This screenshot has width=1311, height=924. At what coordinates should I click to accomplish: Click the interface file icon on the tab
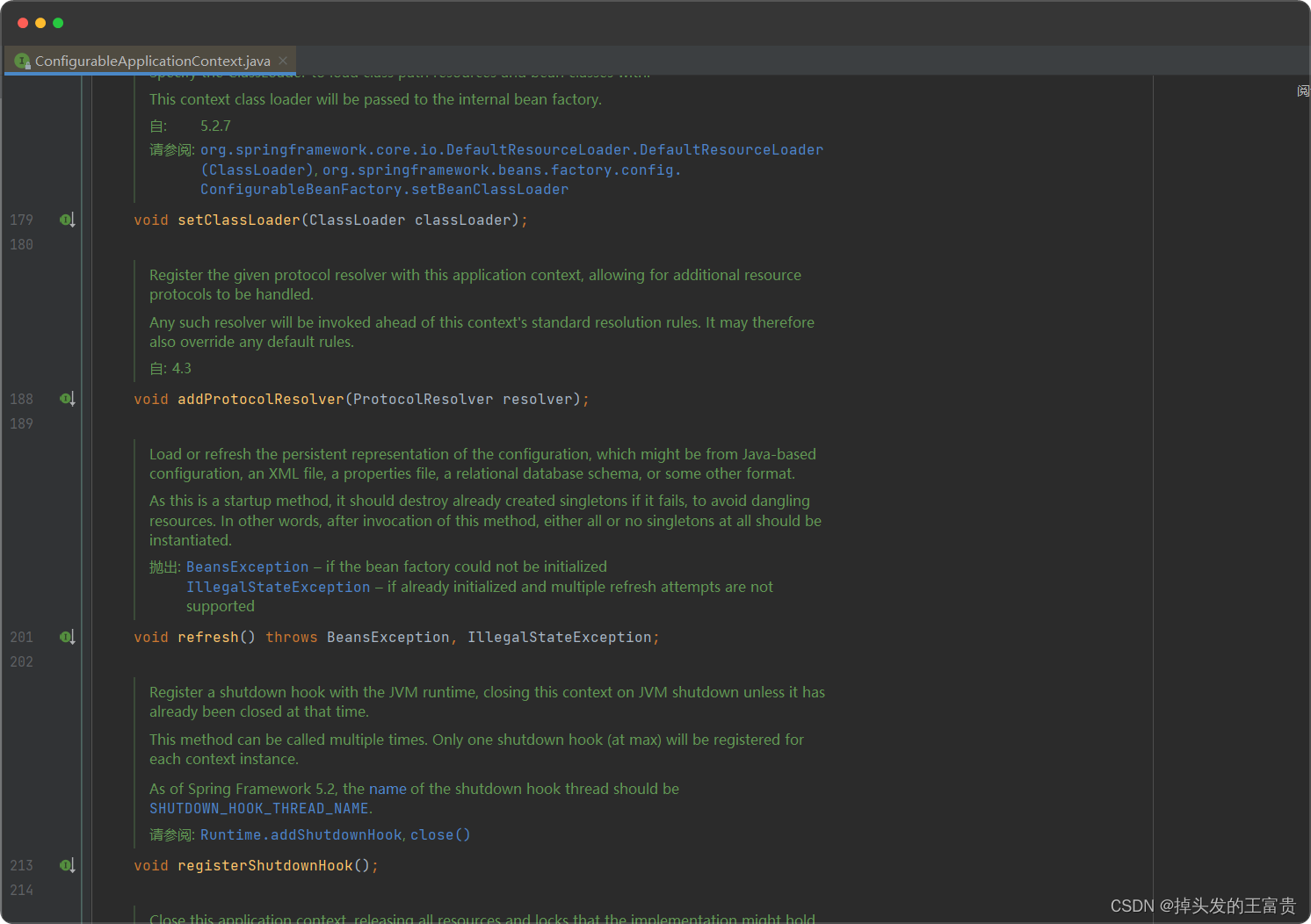pos(22,61)
